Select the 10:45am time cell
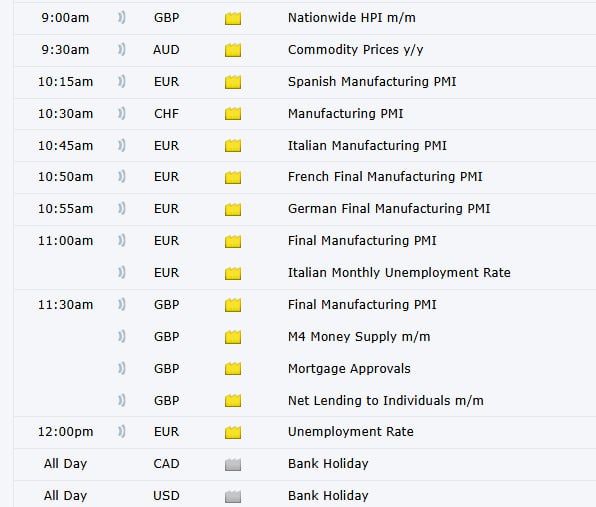 (x=65, y=146)
